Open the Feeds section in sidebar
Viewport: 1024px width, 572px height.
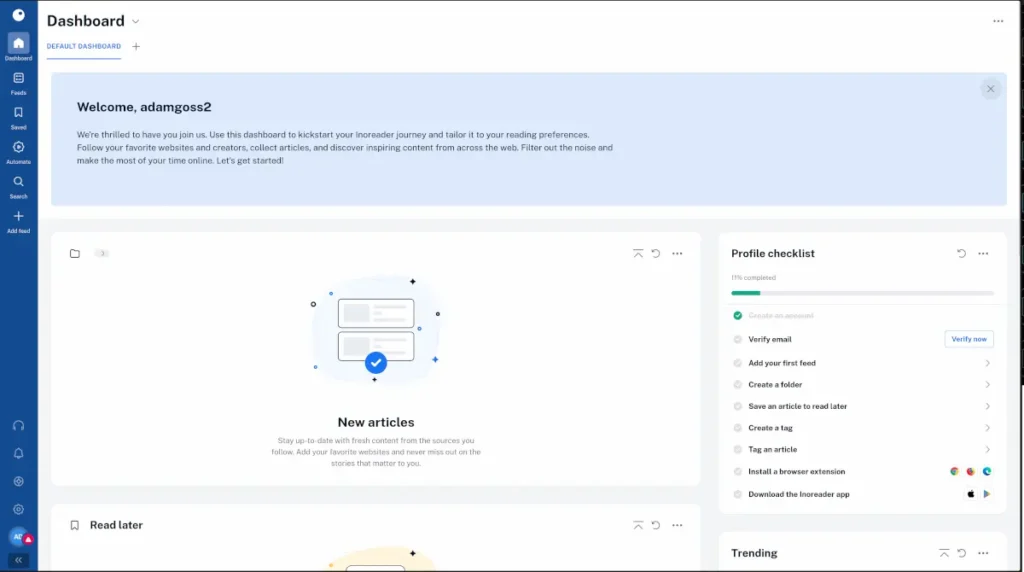coord(18,83)
